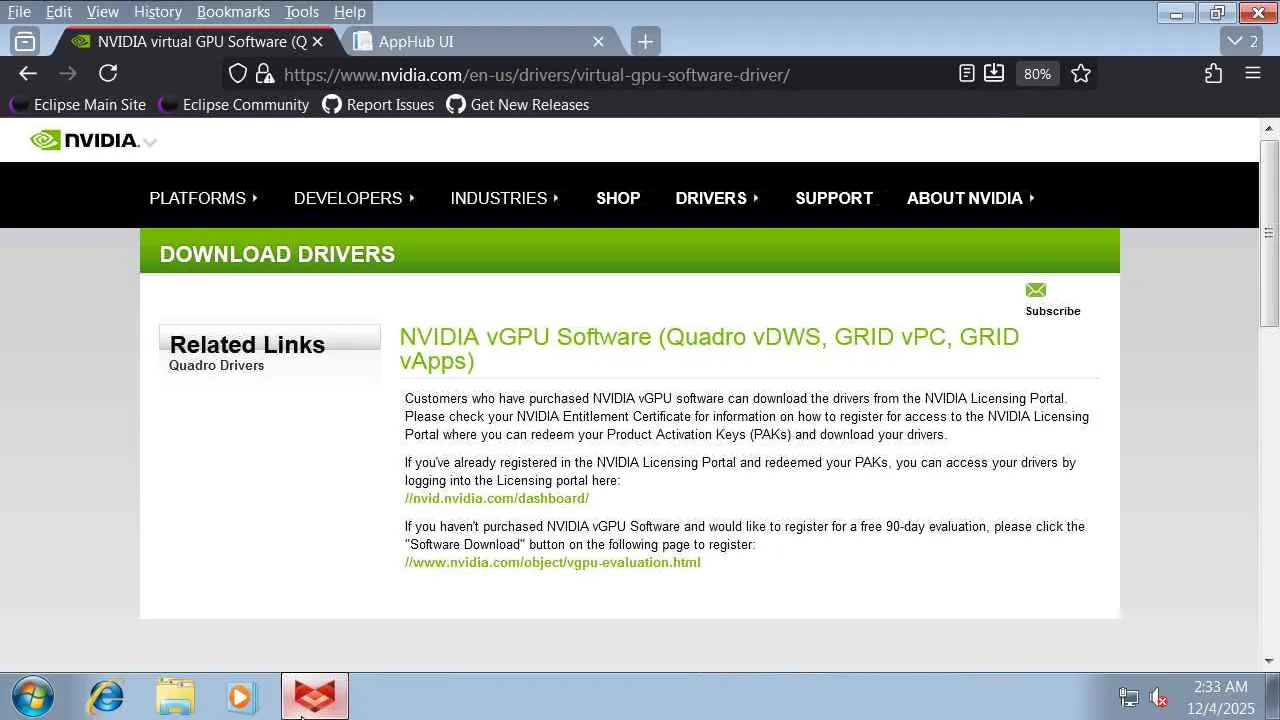Click the Subscribe envelope icon

point(1036,290)
